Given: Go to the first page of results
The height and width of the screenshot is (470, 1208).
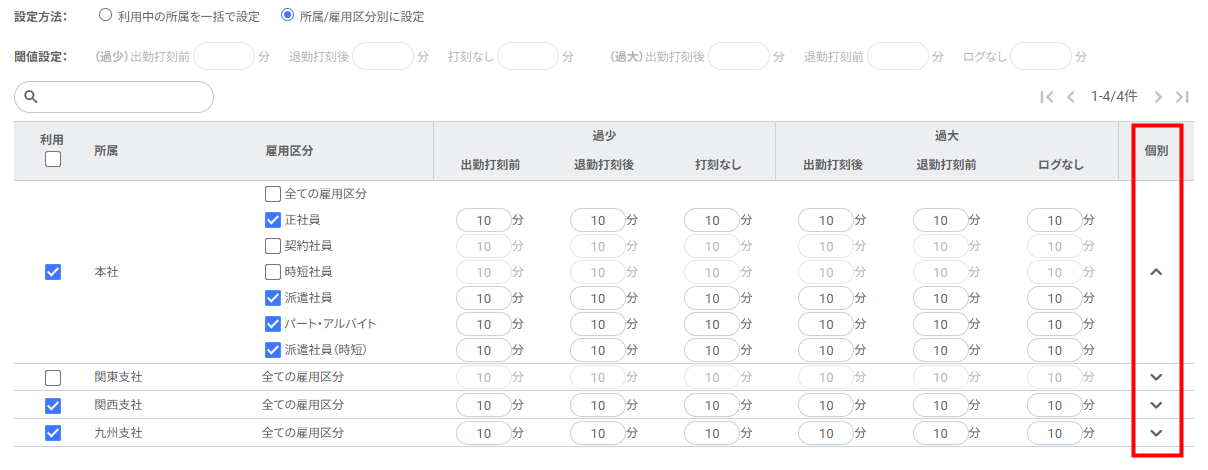Looking at the screenshot, I should point(1046,97).
